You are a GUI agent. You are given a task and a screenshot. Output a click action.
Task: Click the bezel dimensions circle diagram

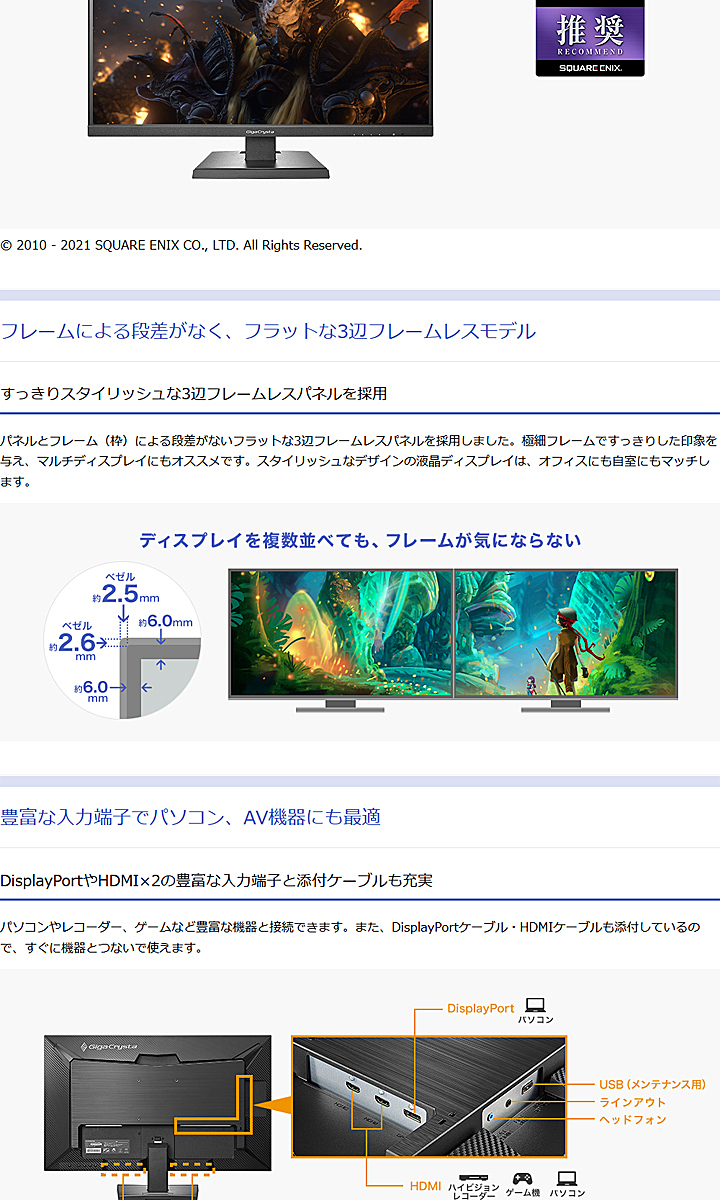coord(123,640)
